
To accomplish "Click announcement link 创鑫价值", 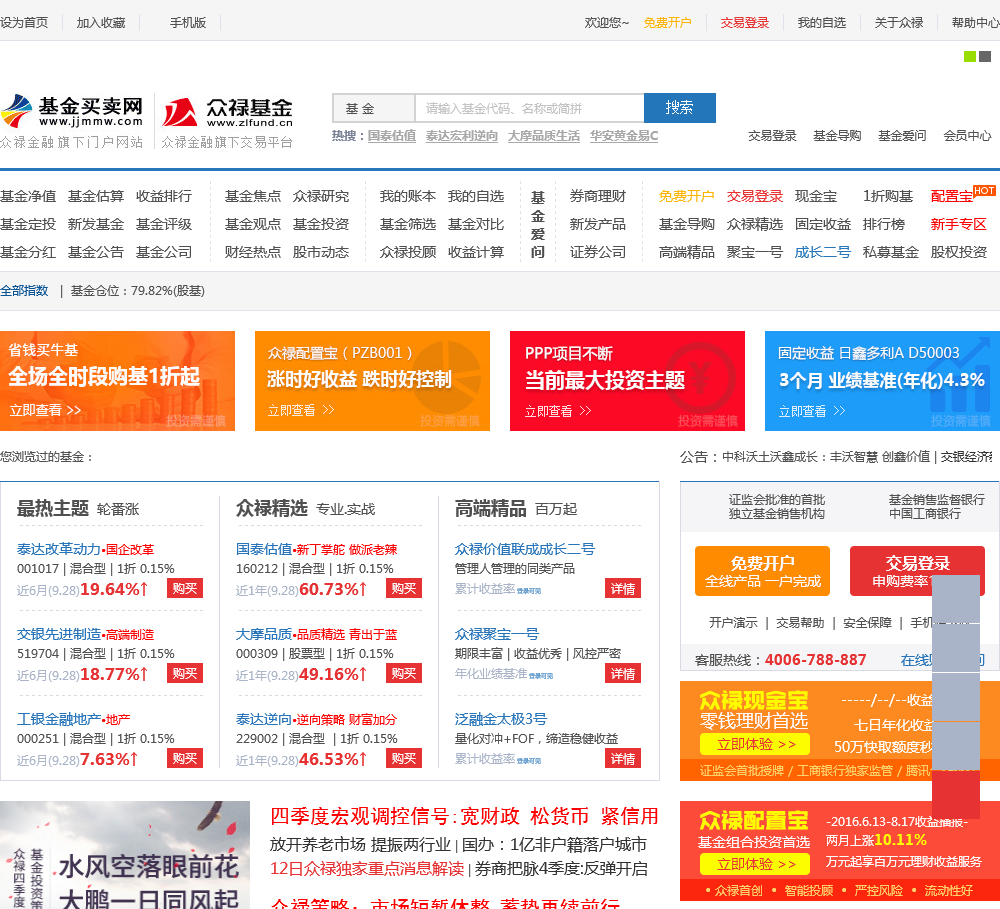I will click(906, 457).
